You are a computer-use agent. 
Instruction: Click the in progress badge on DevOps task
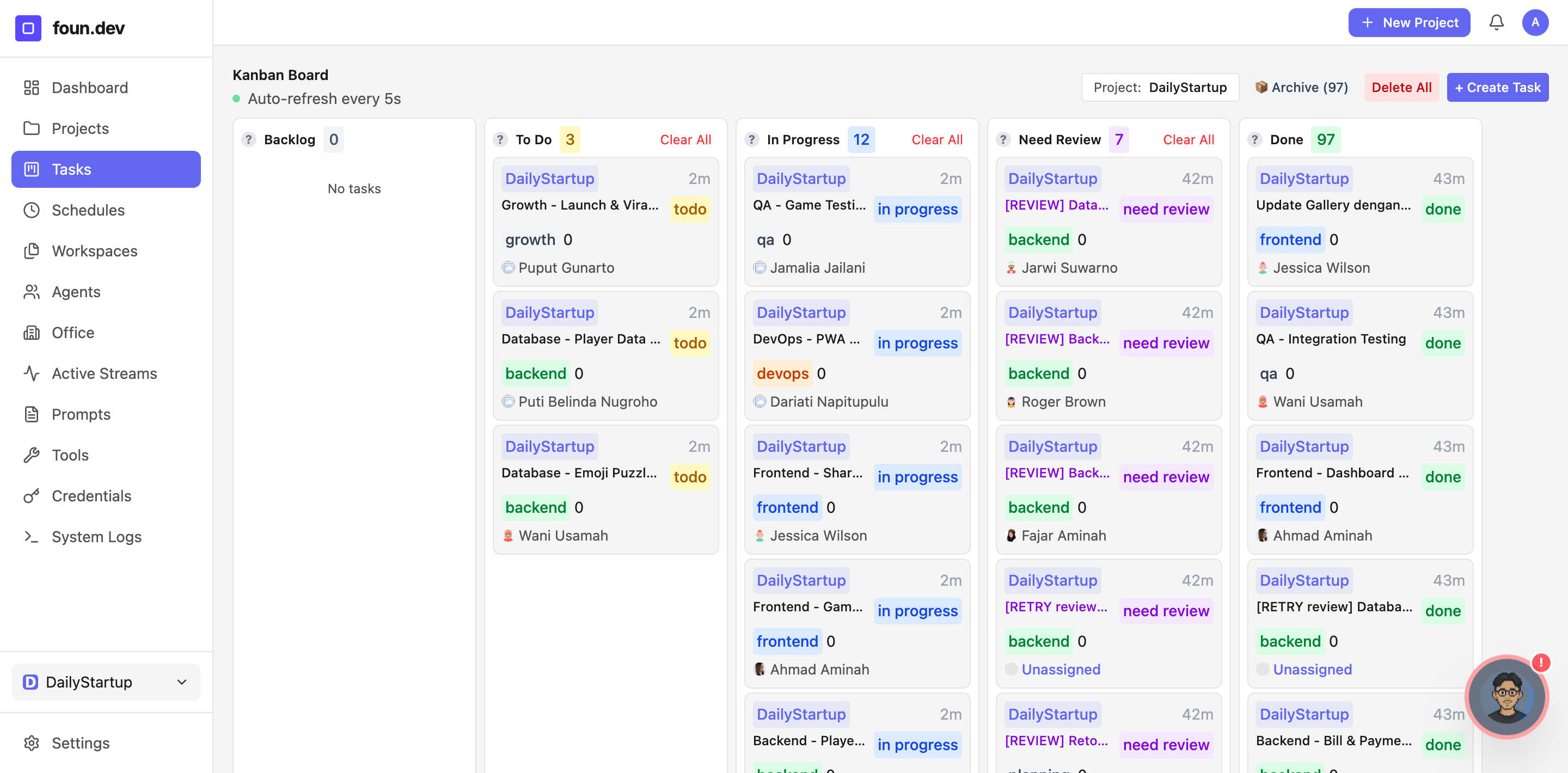click(x=917, y=342)
